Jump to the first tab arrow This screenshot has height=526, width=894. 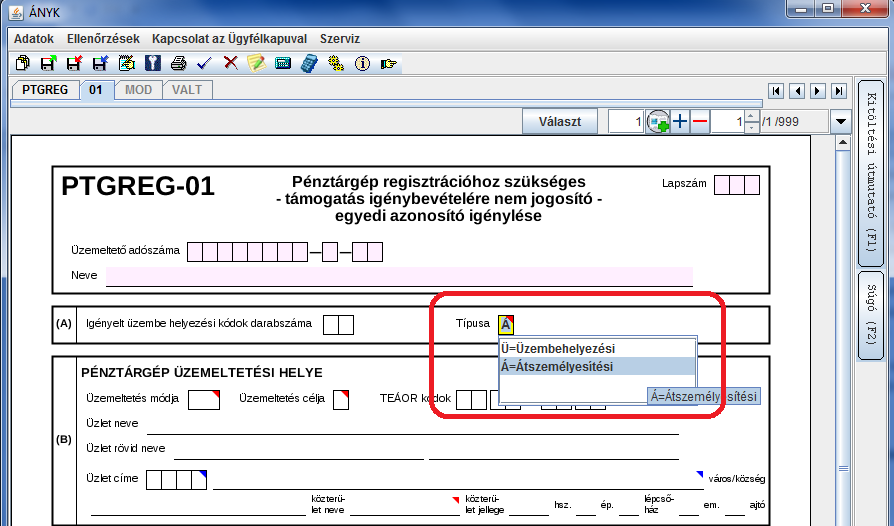coord(775,91)
